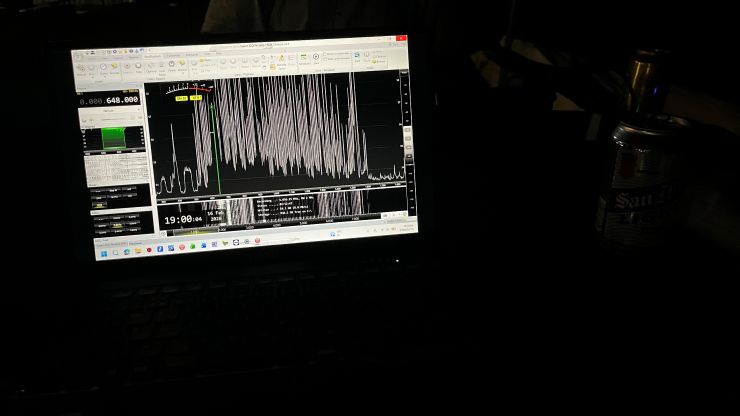Open the taskbar search icon
This screenshot has width=740, height=416.
point(115,252)
